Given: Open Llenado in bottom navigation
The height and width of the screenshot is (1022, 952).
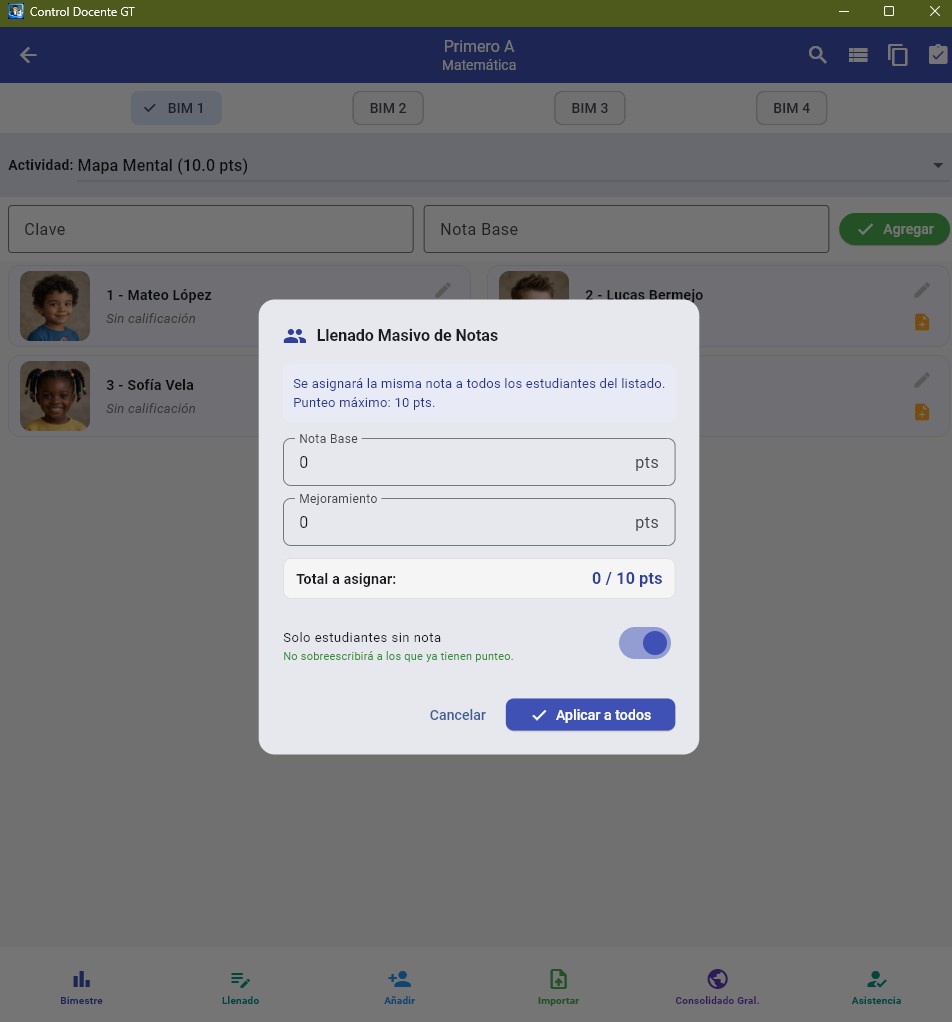Looking at the screenshot, I should 240,987.
